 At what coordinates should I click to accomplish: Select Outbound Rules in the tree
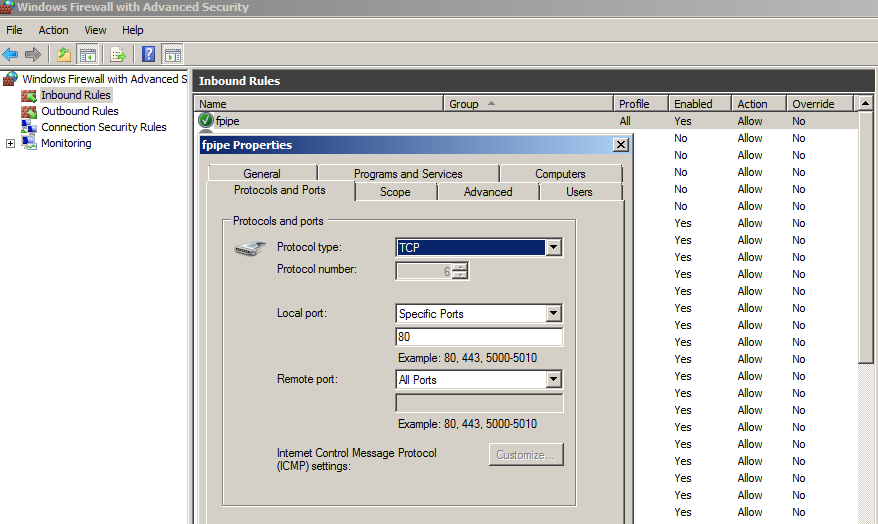tap(80, 111)
